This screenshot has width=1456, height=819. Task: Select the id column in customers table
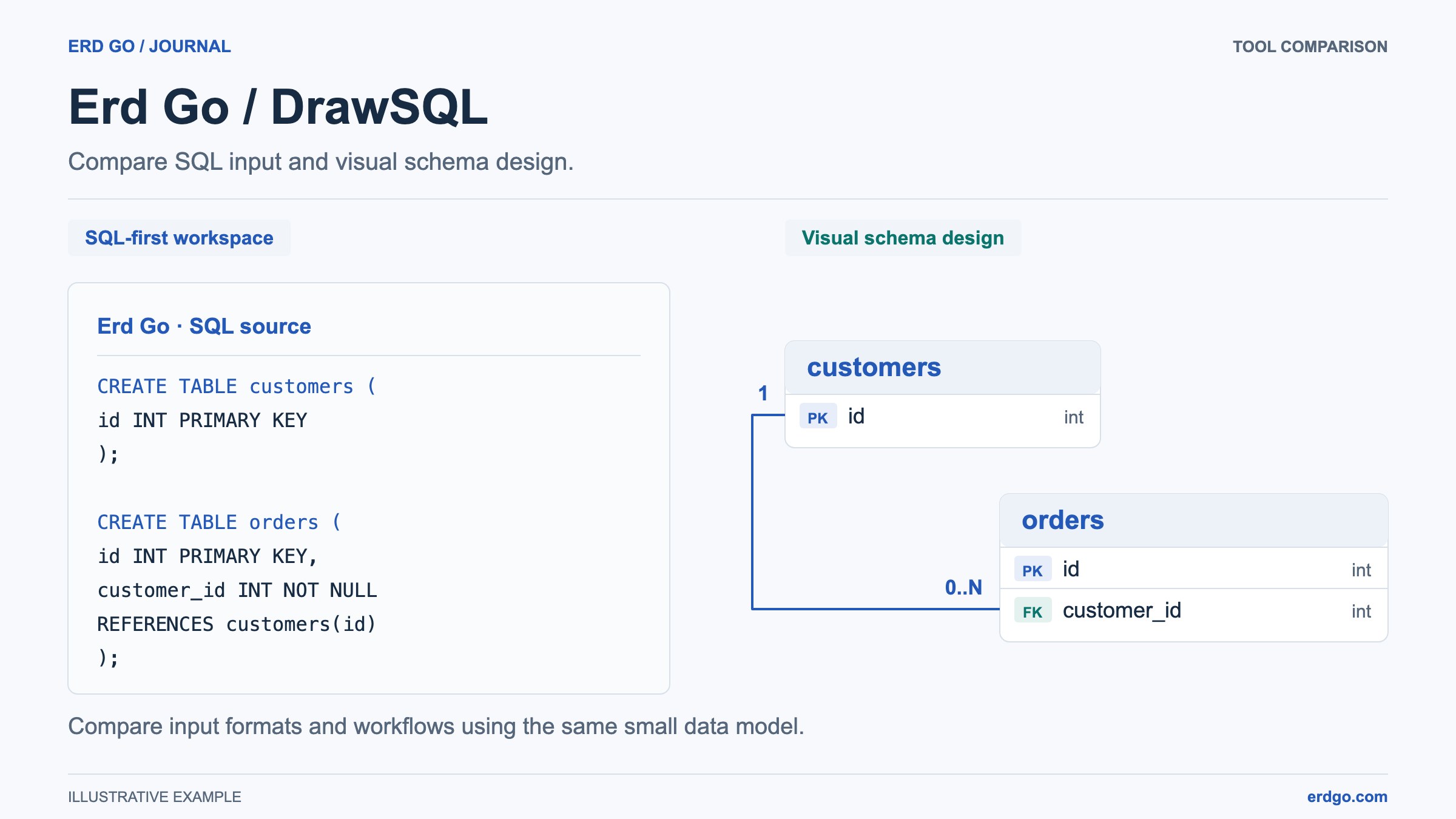[x=942, y=417]
